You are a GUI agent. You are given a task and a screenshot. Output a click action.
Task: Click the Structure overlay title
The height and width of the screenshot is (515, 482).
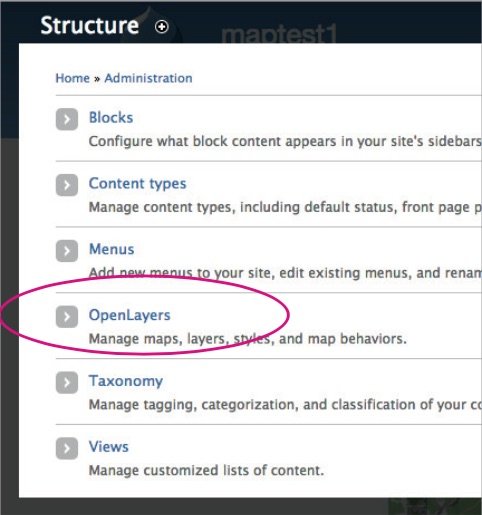(90, 25)
